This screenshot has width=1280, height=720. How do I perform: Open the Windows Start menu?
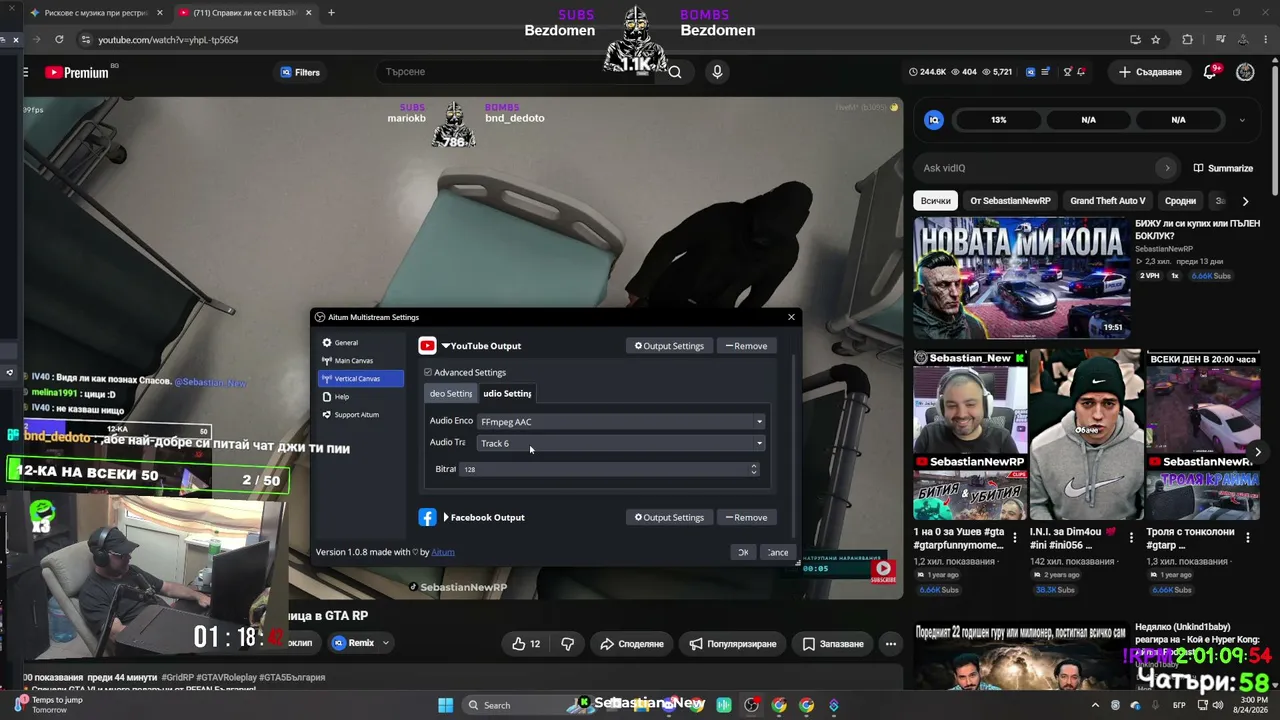point(446,705)
